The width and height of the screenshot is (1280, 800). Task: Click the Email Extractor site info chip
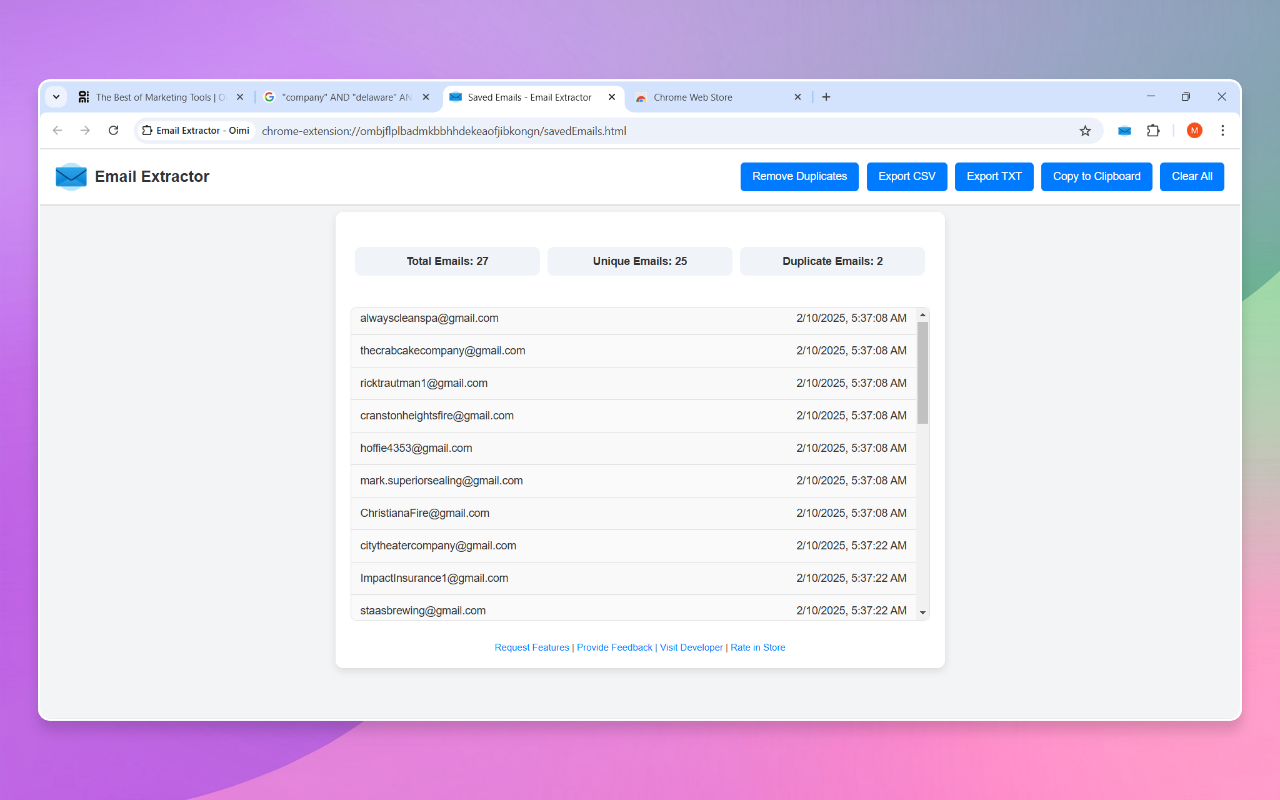[196, 130]
